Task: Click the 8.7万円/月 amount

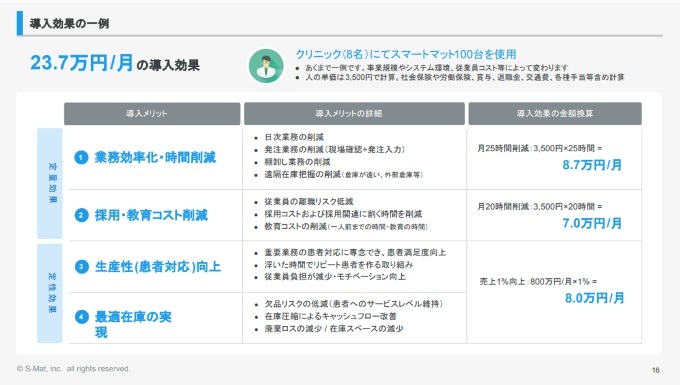Action: coord(592,165)
